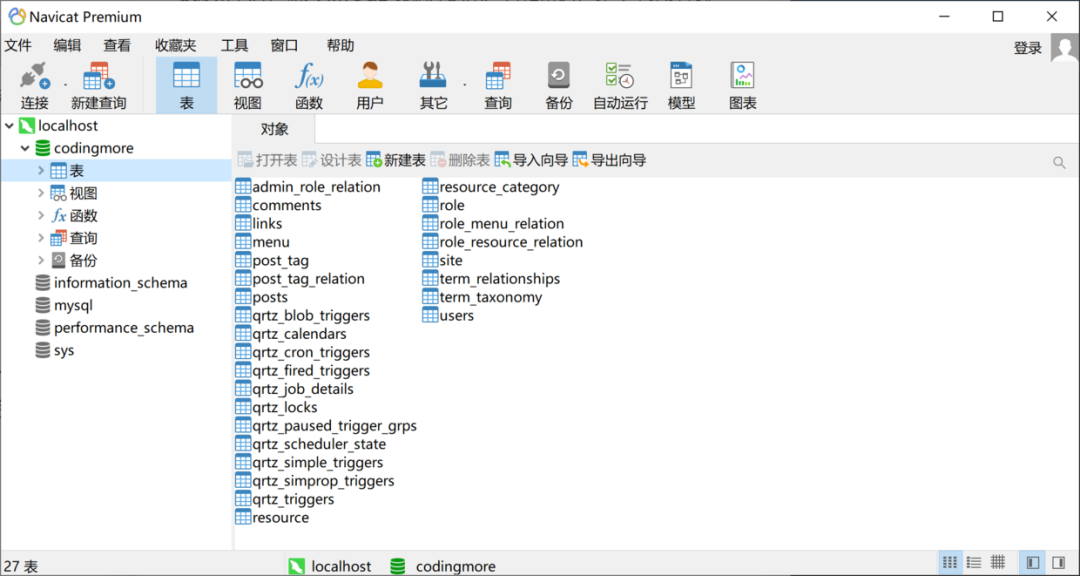Click the 删除表 button
The height and width of the screenshot is (576, 1080).
460,161
